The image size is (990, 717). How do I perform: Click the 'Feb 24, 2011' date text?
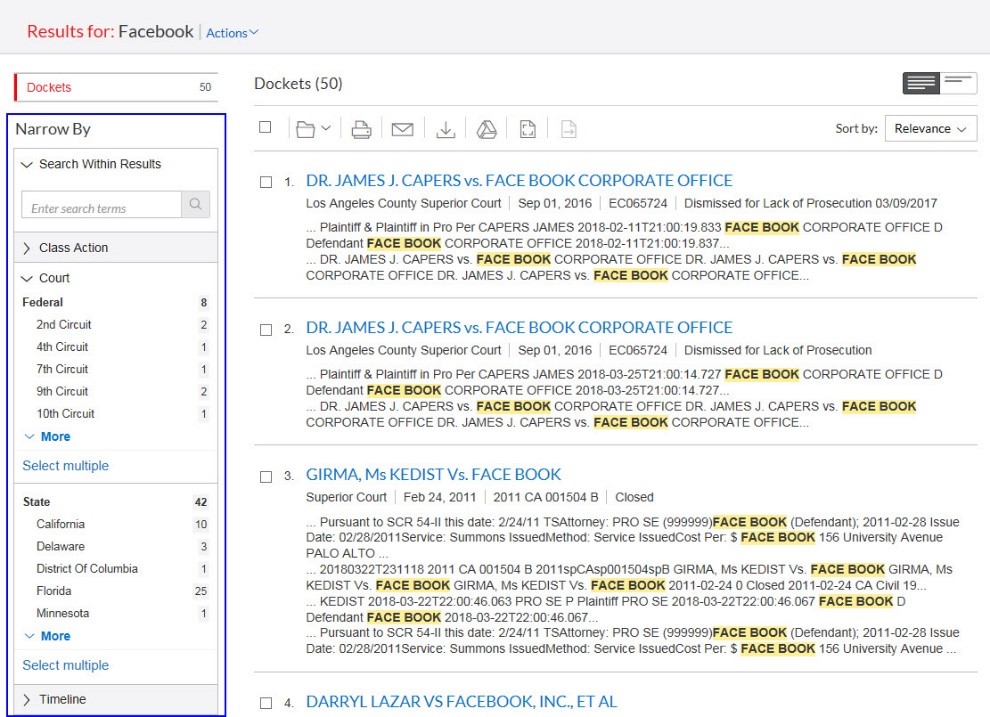[439, 497]
